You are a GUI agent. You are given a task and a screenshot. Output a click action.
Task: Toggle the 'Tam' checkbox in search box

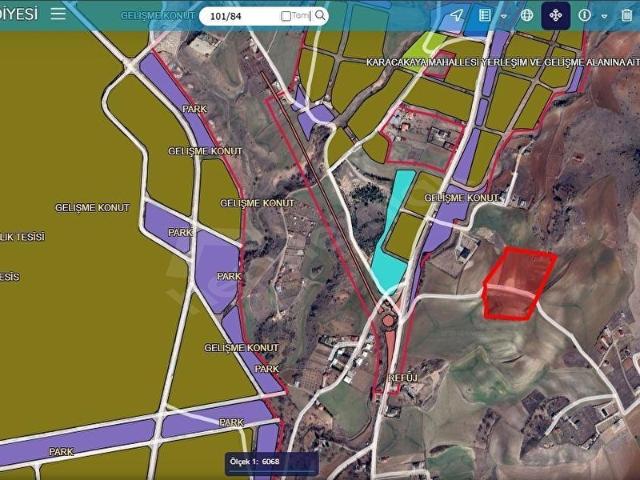286,16
